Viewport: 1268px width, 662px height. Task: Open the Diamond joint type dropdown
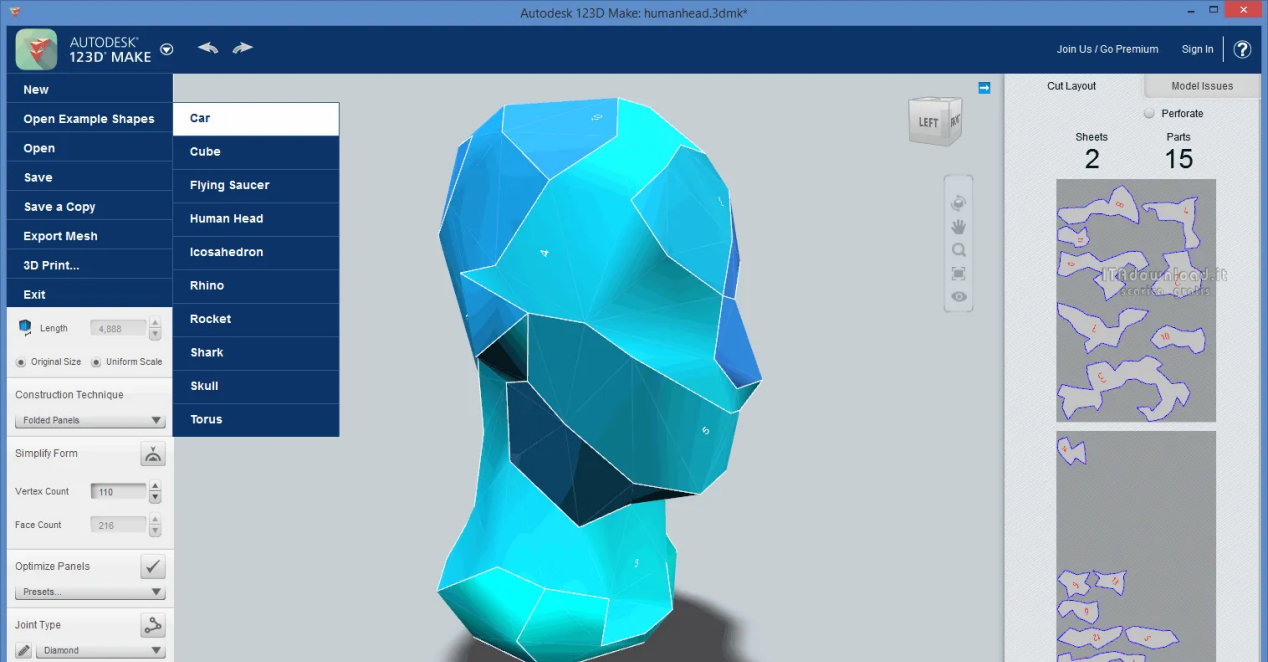click(x=101, y=650)
